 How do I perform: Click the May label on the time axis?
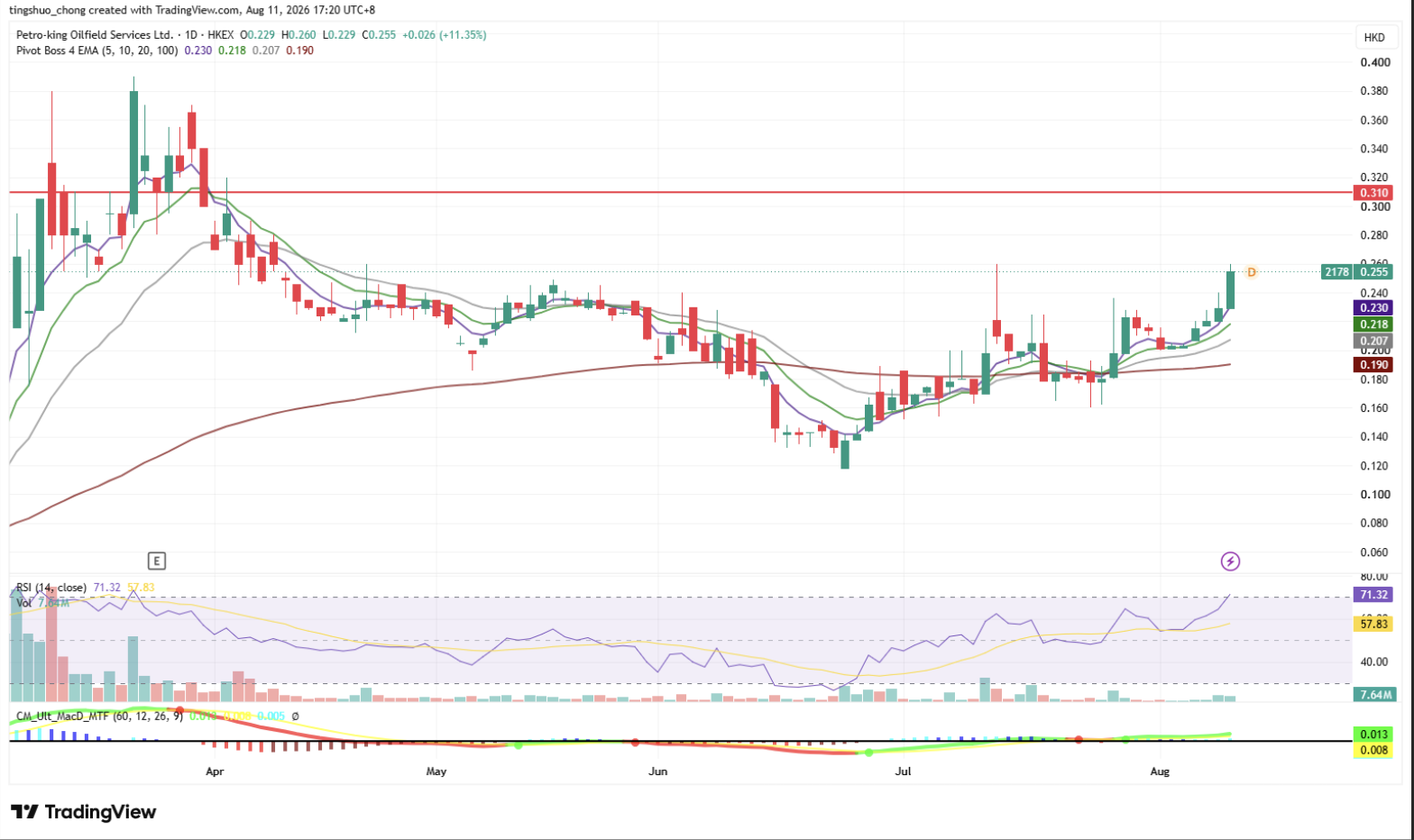point(436,772)
